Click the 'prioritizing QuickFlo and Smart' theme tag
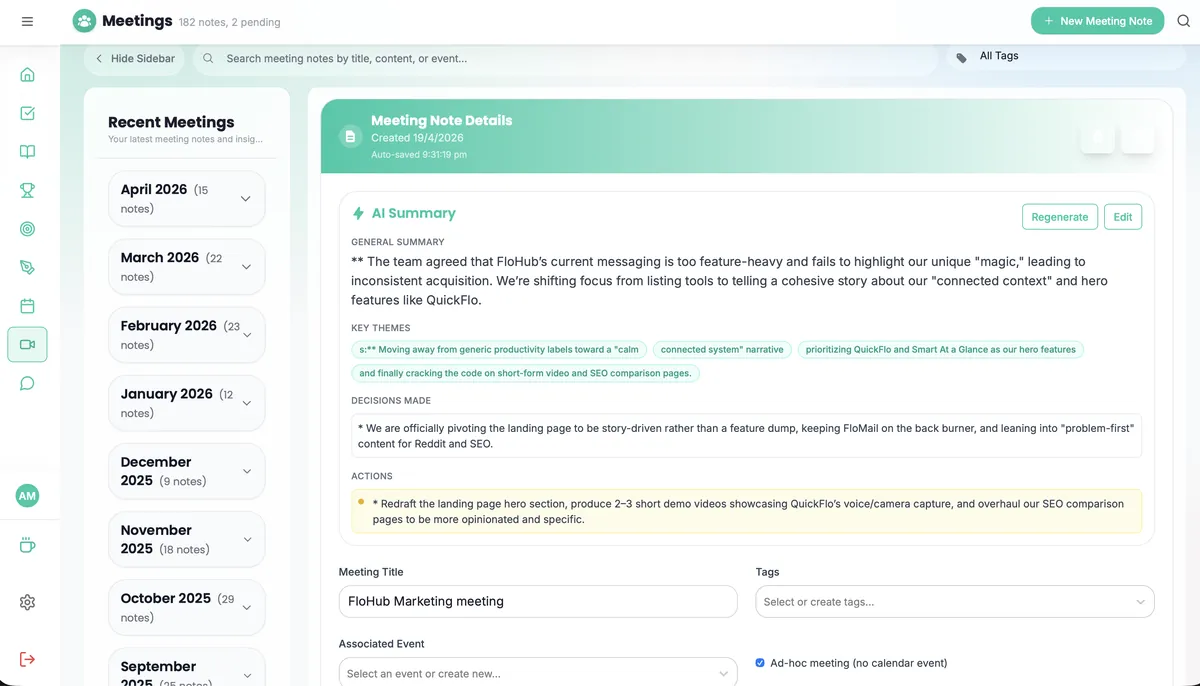 pos(940,350)
